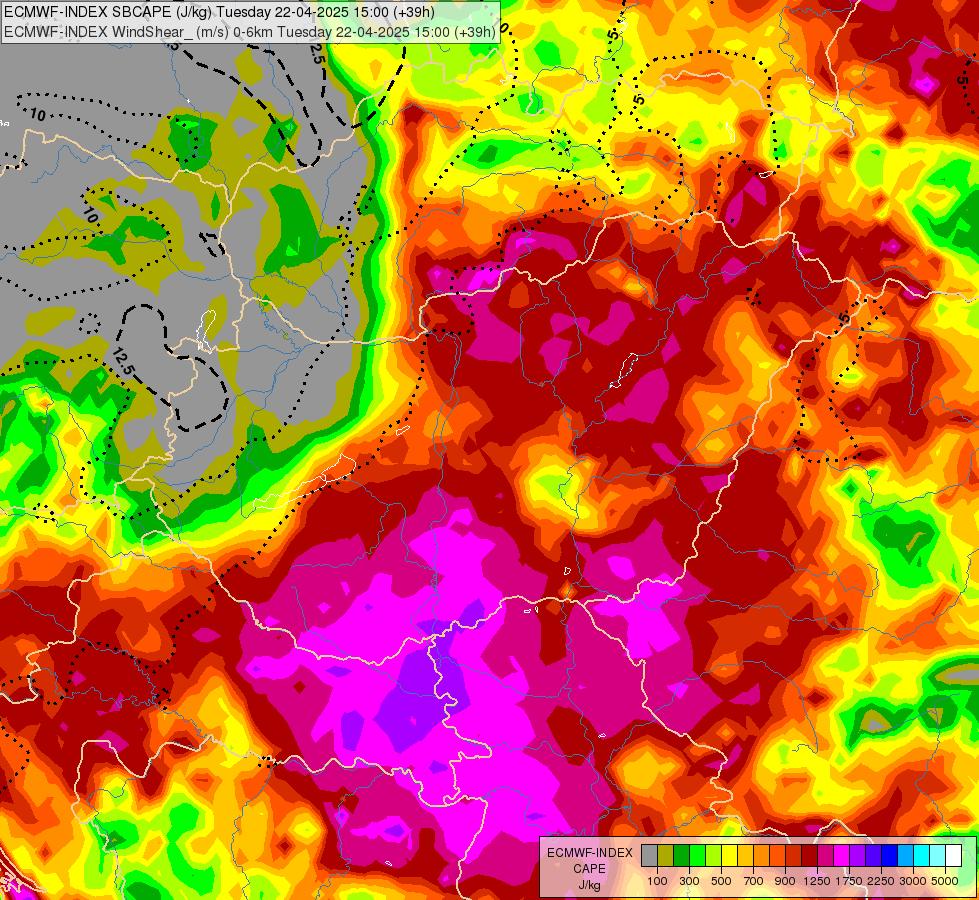
Task: Click the legend value '2250'
Action: [881, 881]
